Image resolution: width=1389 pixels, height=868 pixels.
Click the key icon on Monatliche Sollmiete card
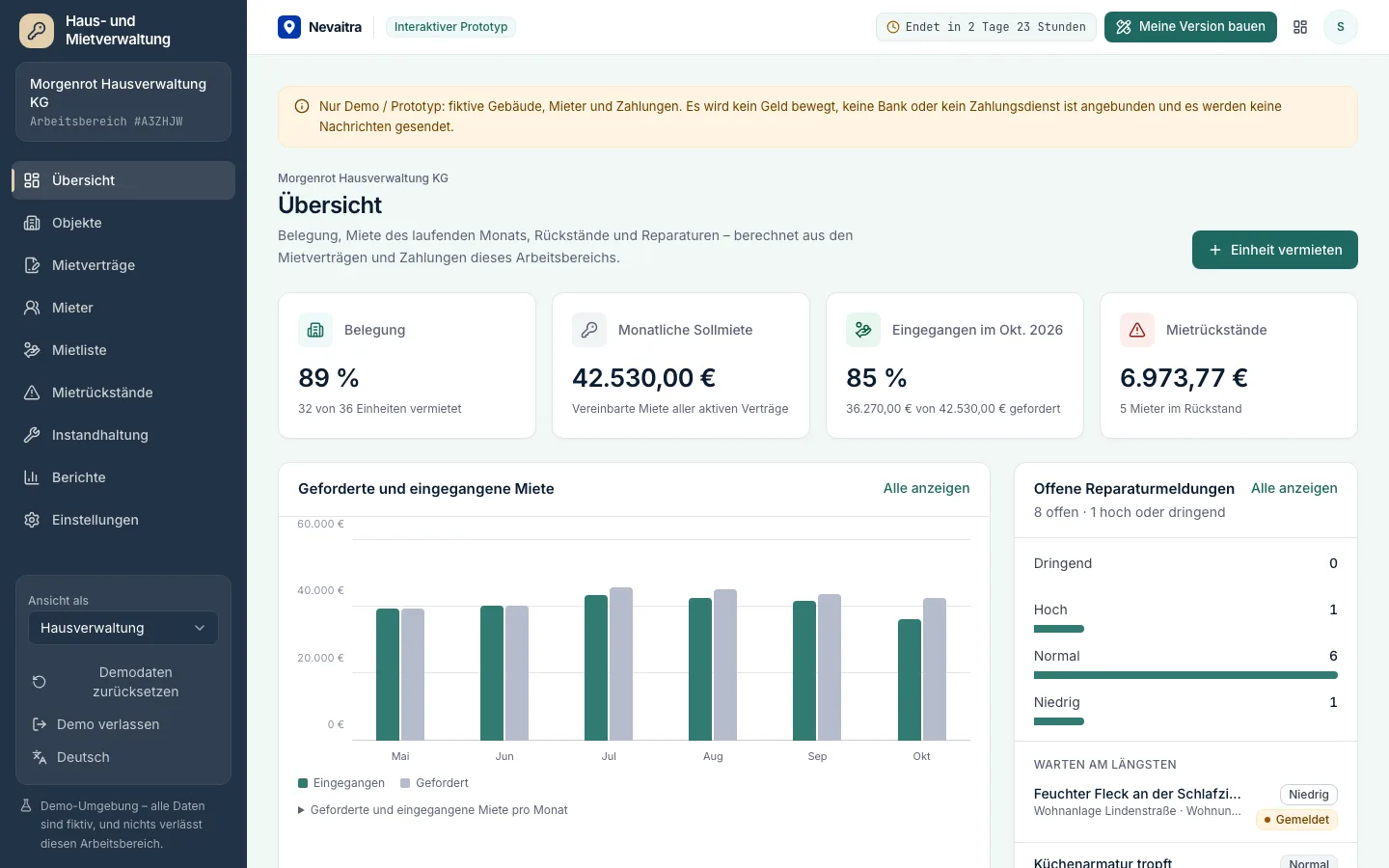[589, 330]
